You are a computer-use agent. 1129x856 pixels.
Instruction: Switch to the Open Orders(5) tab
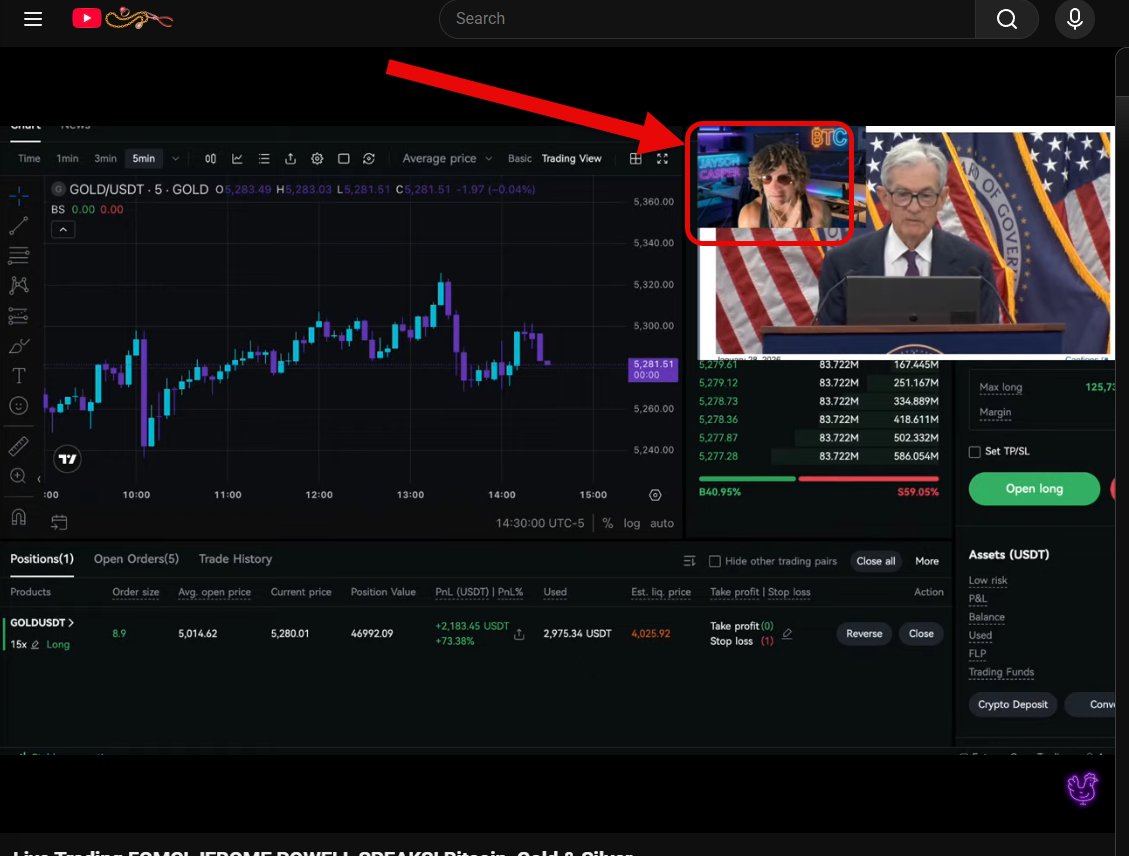point(136,559)
